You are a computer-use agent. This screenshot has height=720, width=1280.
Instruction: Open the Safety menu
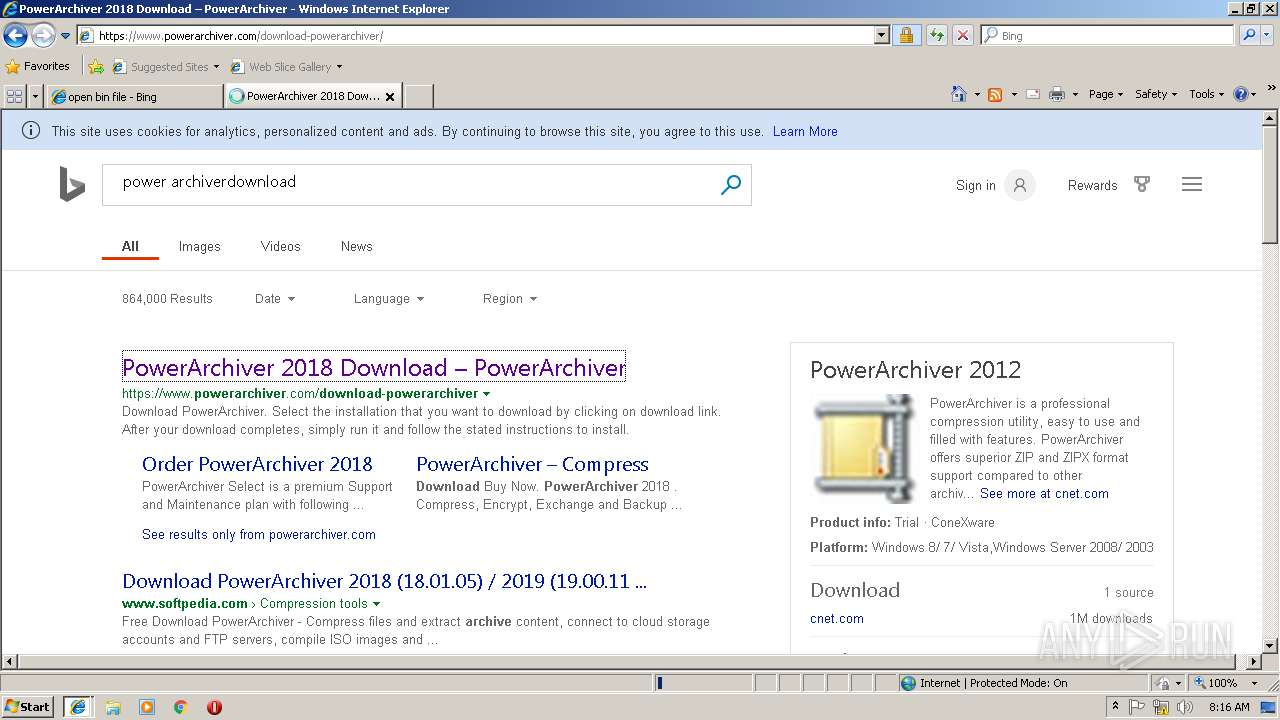1156,94
